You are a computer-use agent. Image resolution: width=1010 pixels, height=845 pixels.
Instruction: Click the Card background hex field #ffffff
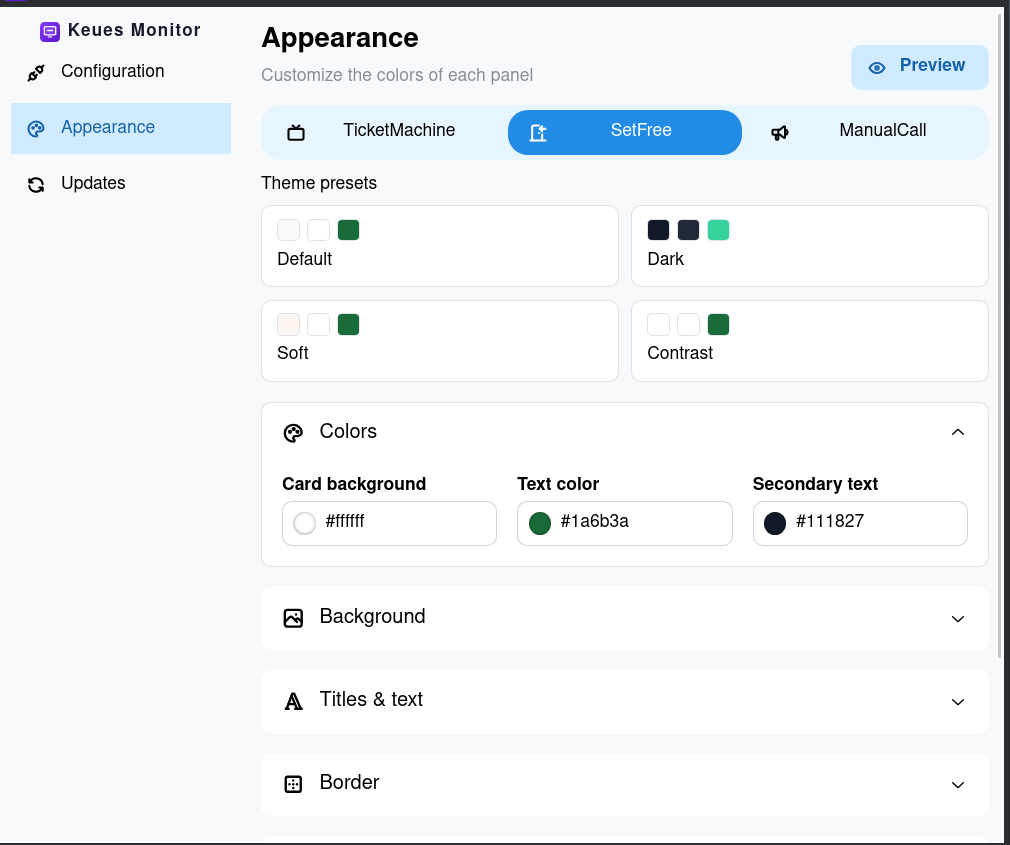point(389,523)
